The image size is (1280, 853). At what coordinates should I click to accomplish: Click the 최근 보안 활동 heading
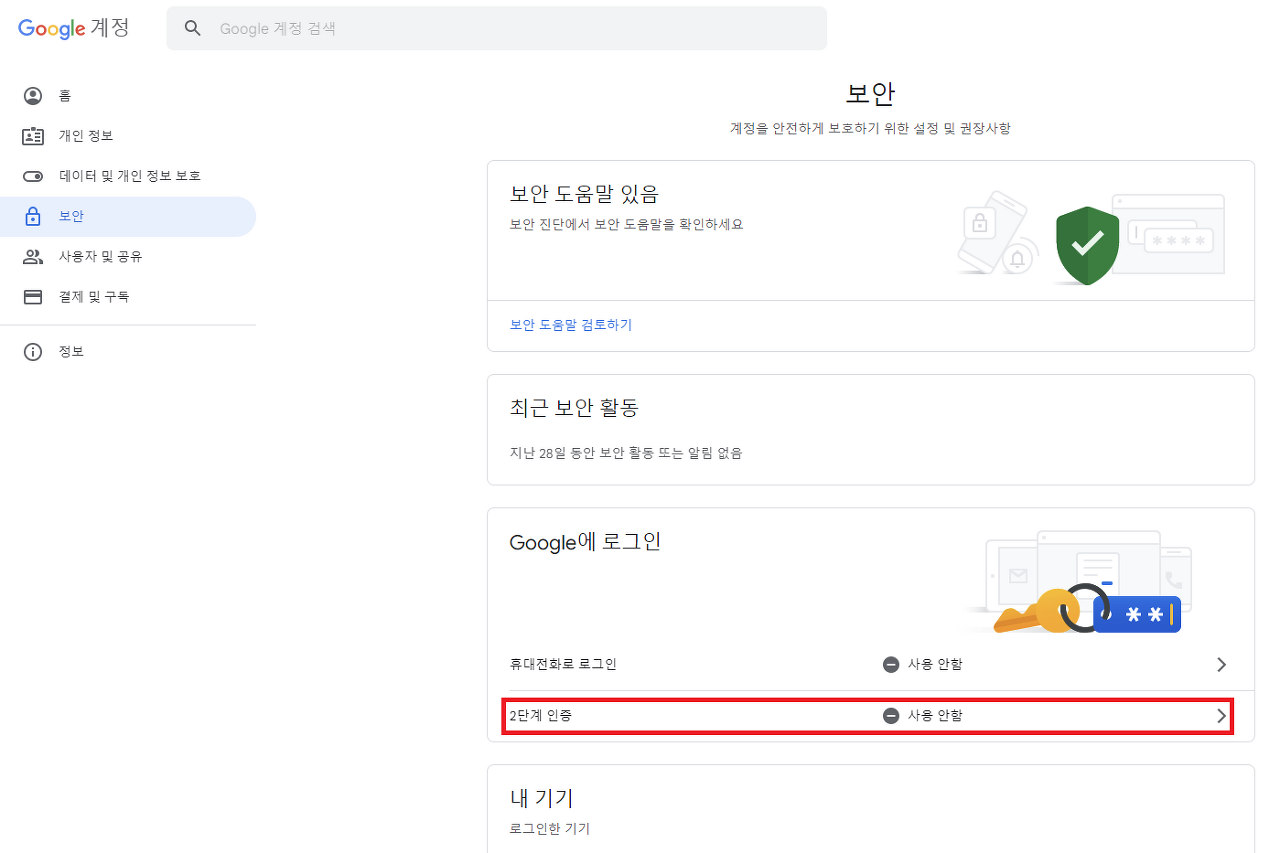[x=574, y=408]
